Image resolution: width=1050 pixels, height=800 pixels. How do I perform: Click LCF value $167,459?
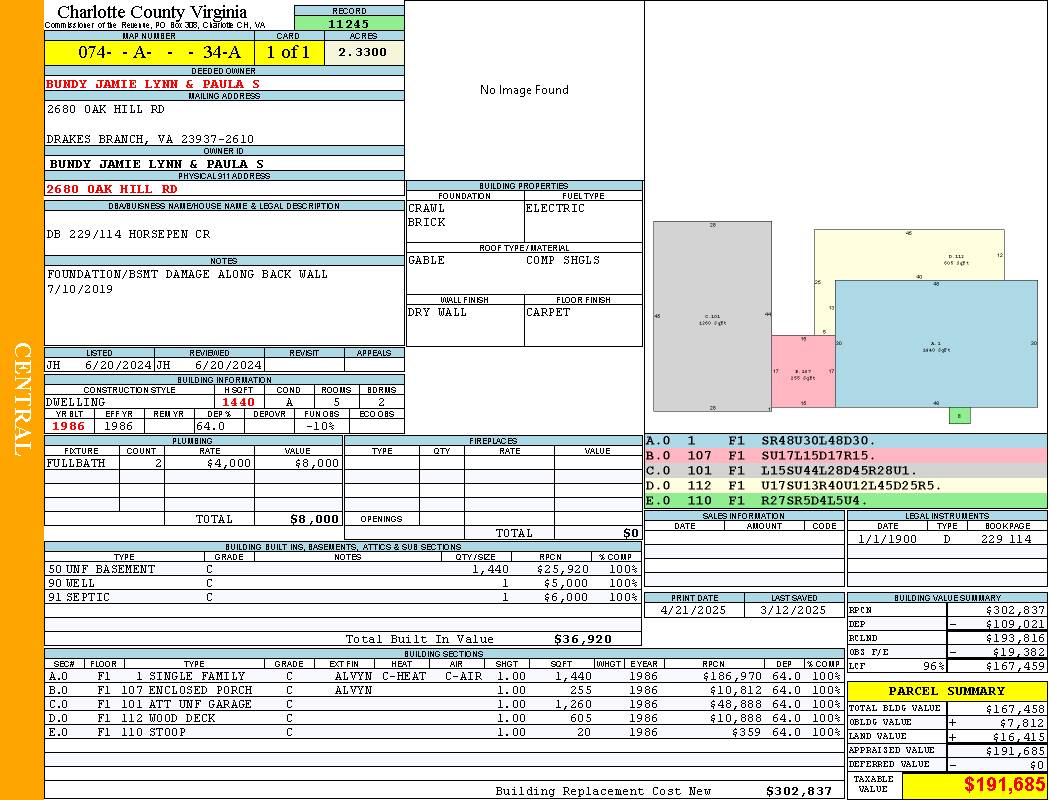1015,666
